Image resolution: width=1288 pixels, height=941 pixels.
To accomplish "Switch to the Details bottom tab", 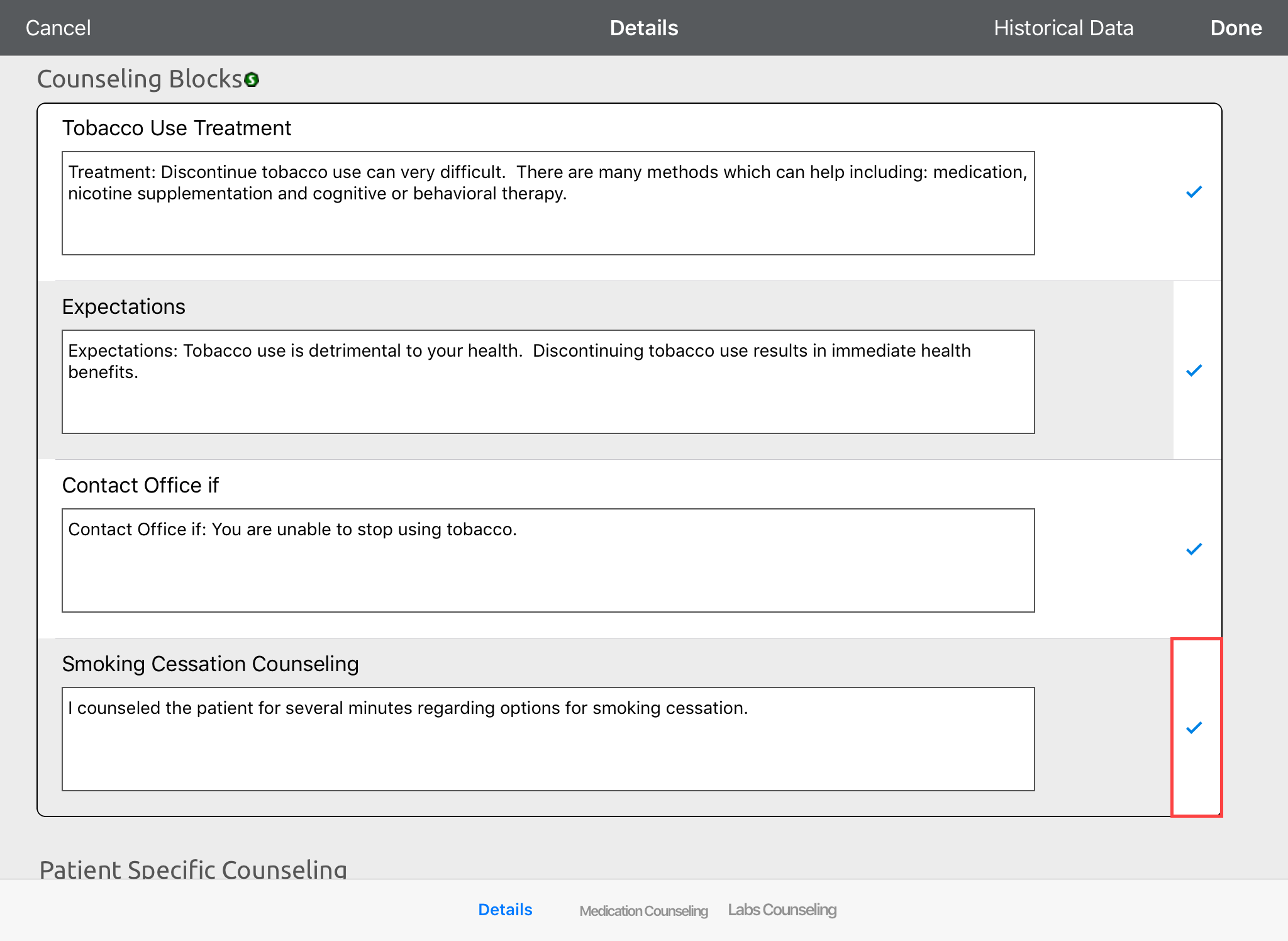I will [x=505, y=910].
